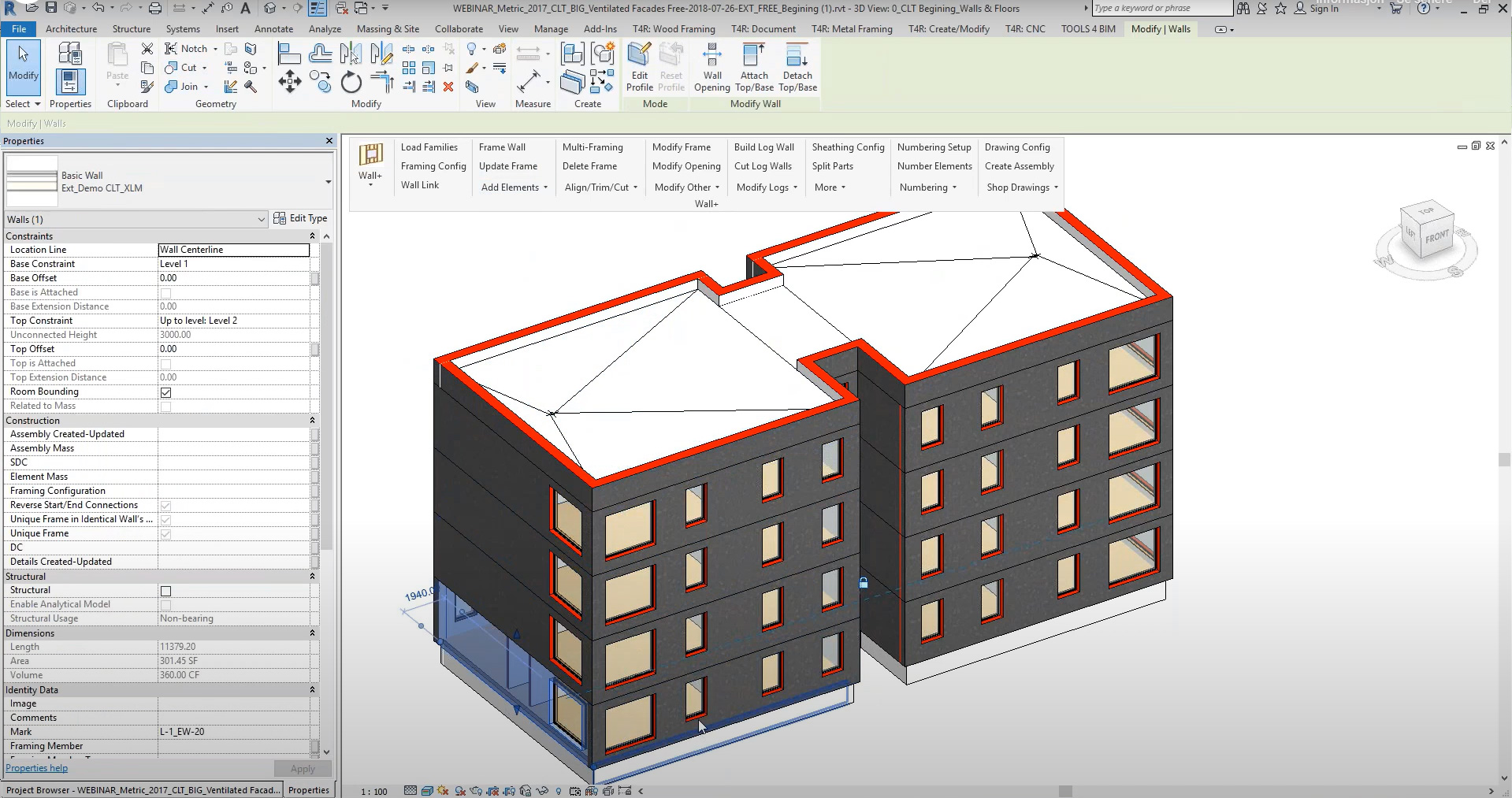Screen dimensions: 1512x798
Task: Switch to the T4R: Wood Framing ribbon tab
Action: click(674, 29)
